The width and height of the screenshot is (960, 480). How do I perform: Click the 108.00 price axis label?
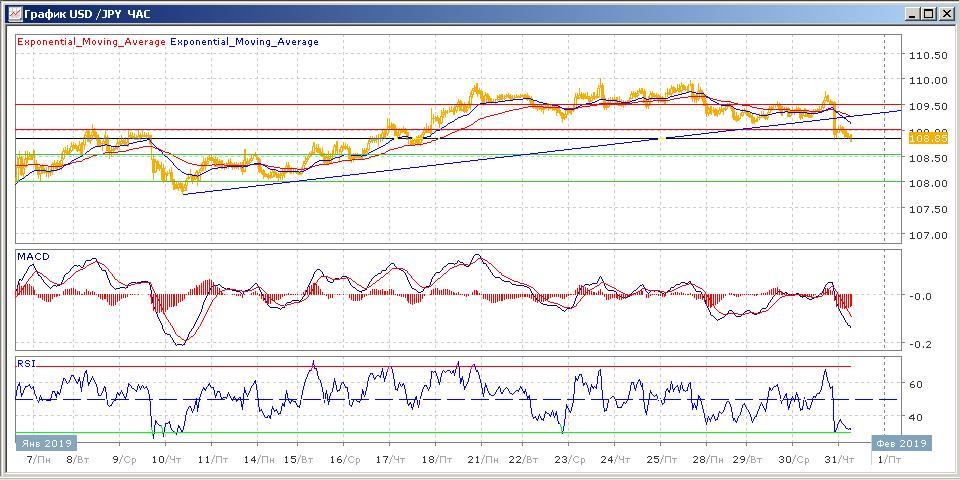[929, 183]
